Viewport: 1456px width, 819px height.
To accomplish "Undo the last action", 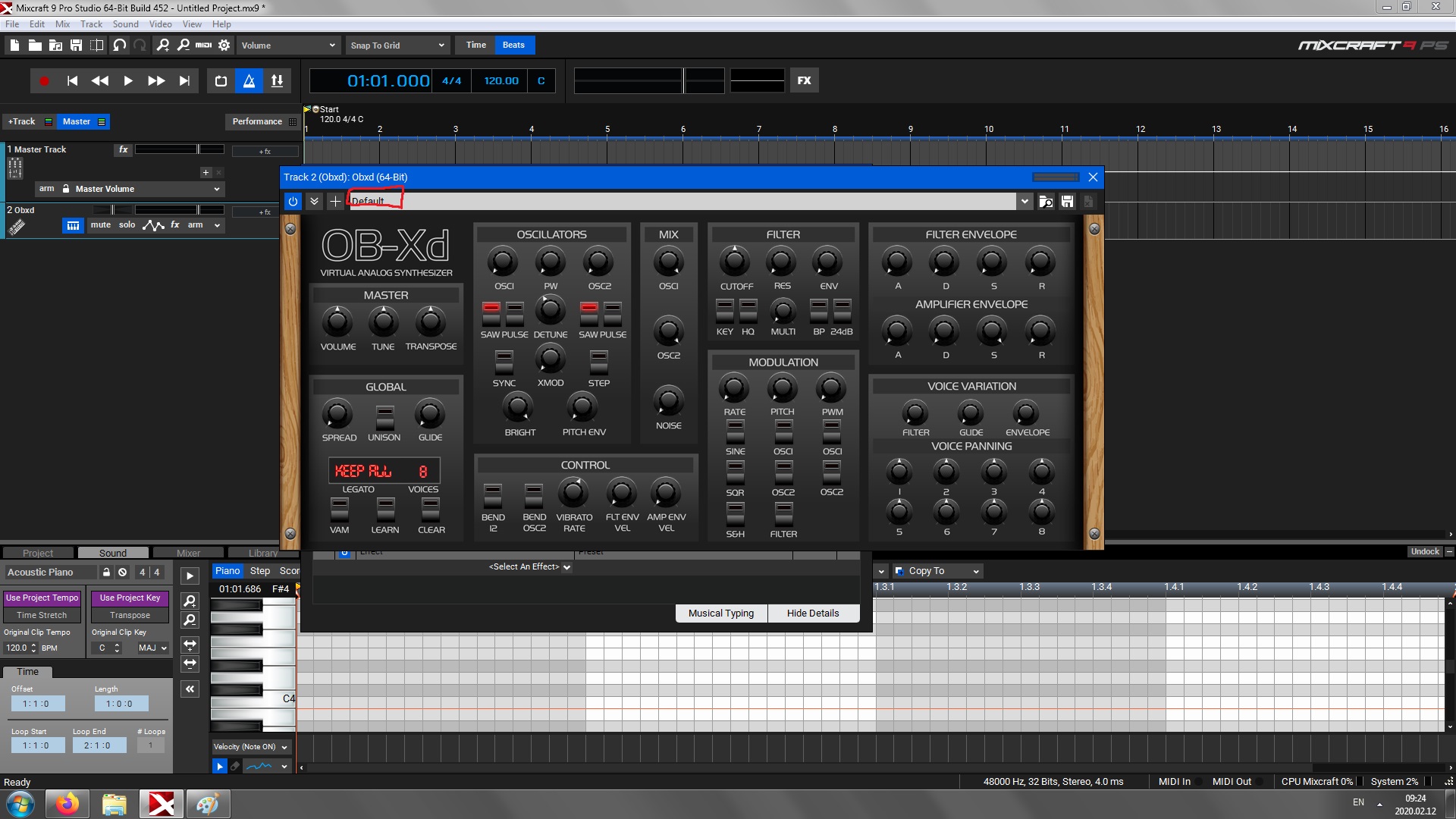I will pyautogui.click(x=119, y=45).
